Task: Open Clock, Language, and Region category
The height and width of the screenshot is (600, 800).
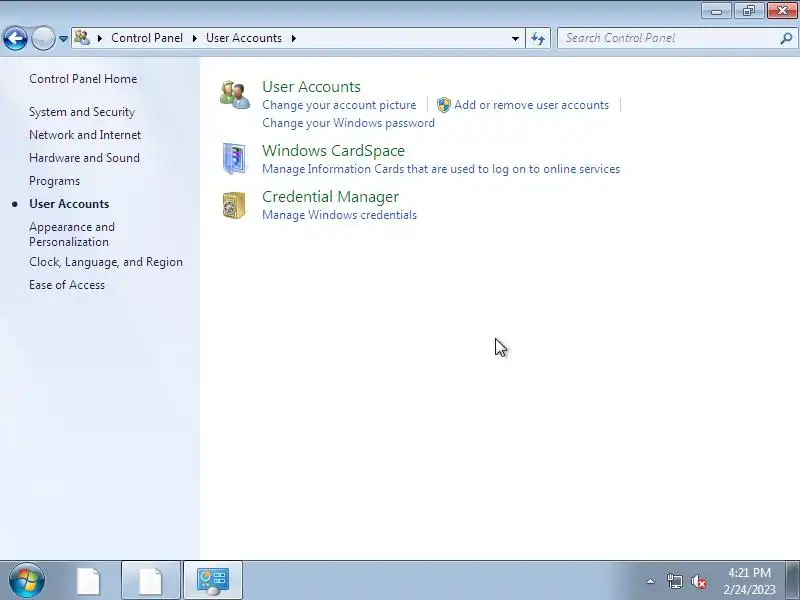Action: [x=106, y=262]
